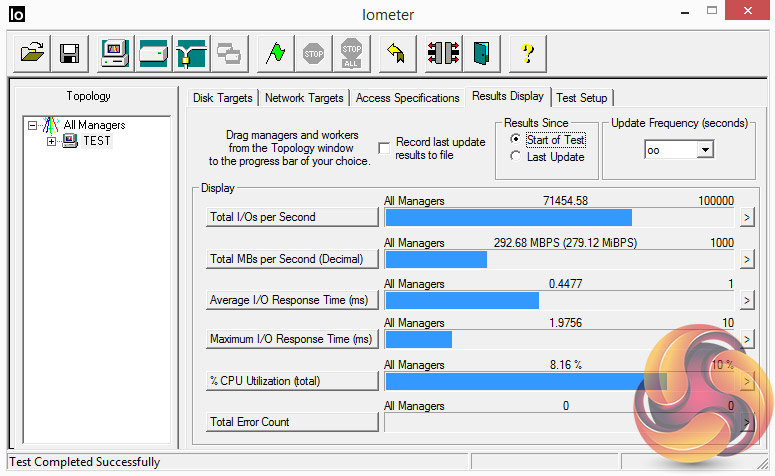Select TEST in Topology tree
Viewport: 775px width, 476px height.
point(96,141)
